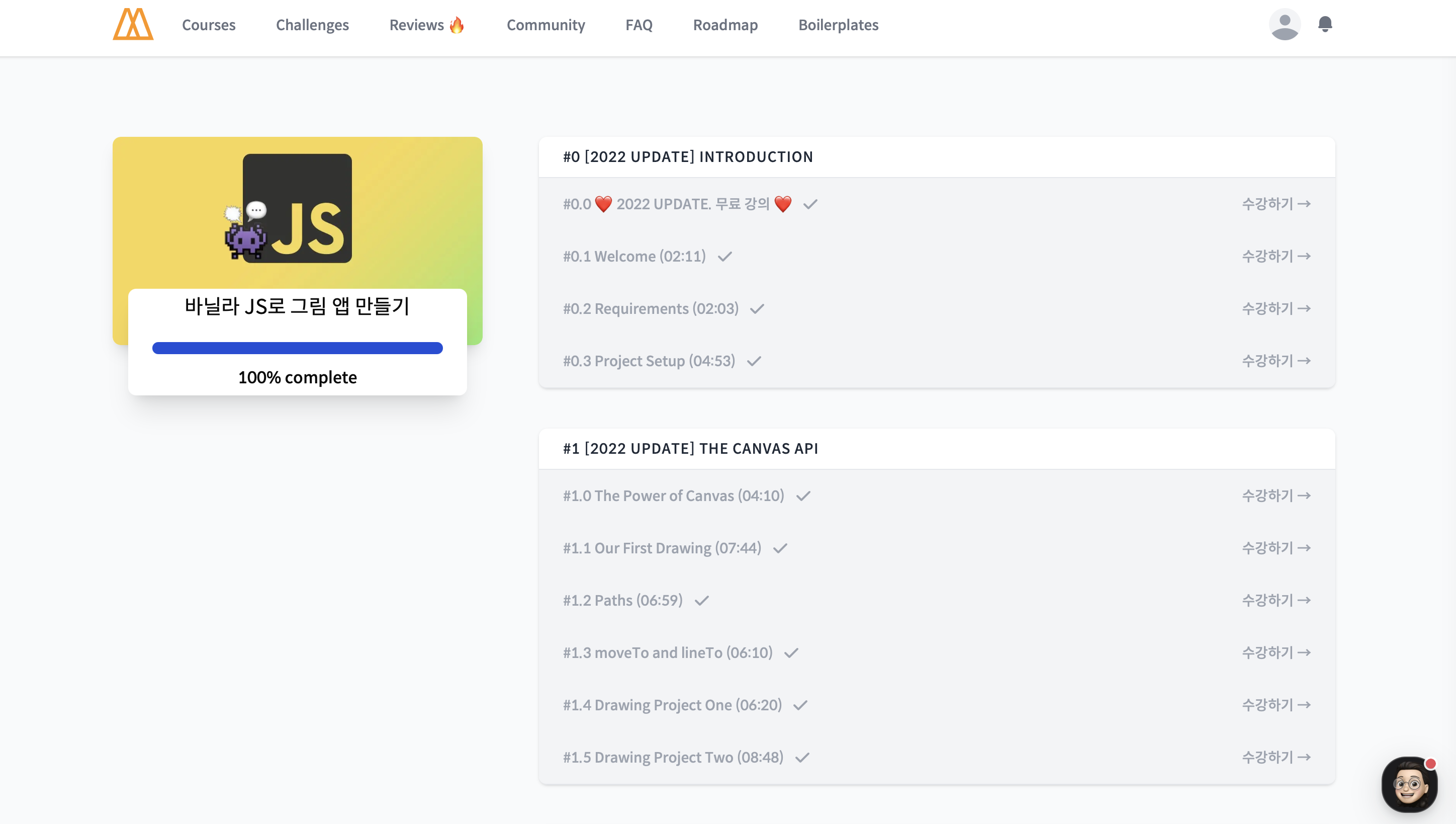The height and width of the screenshot is (824, 1456).
Task: Start lesson #1.0 The Power of Canvas
Action: point(1276,495)
